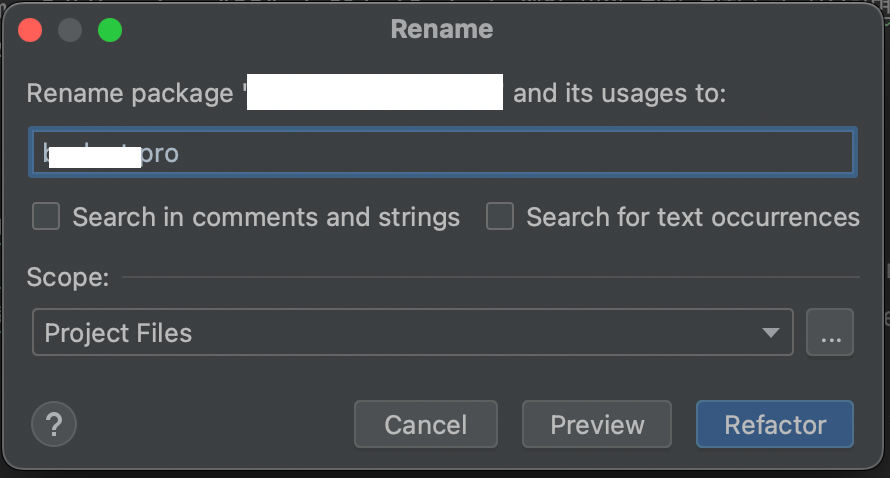Open the Project Files scope dropdown
Screen dimensions: 890x478
(400, 333)
